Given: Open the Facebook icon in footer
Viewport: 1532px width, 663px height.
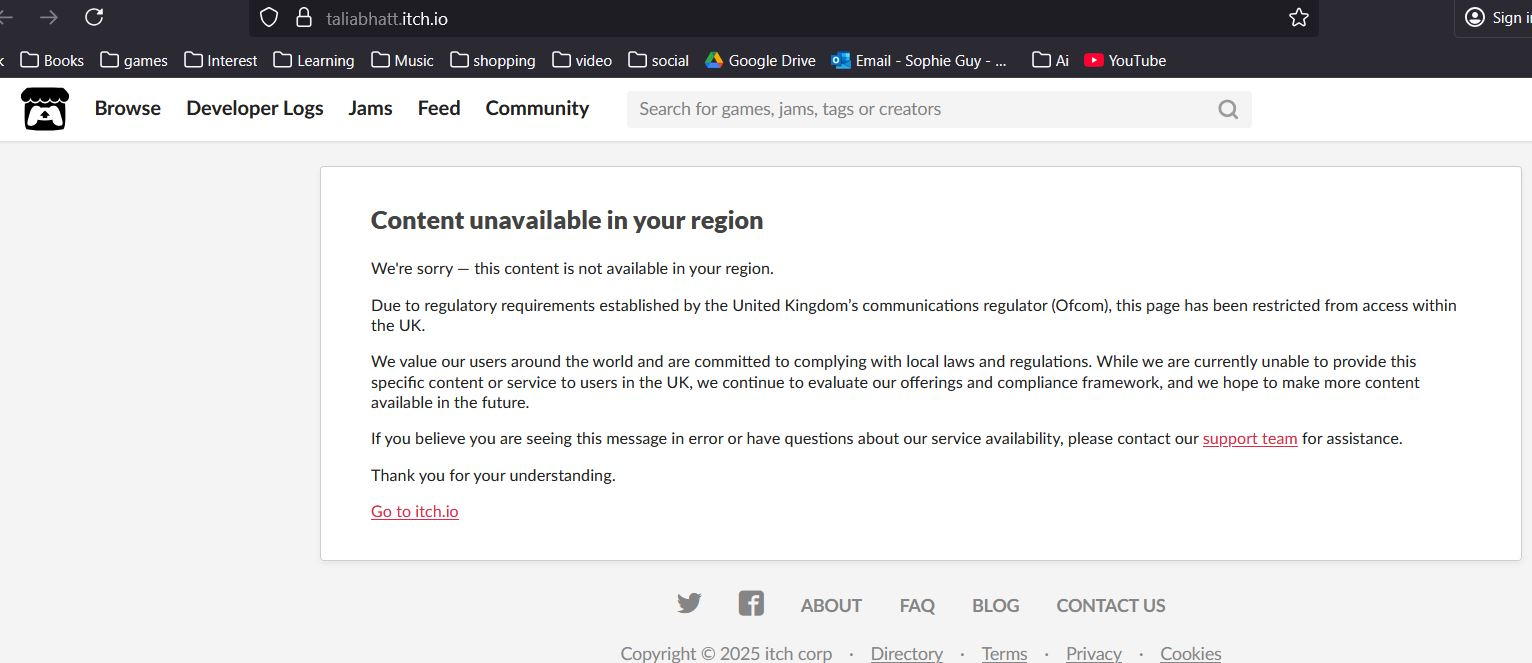Looking at the screenshot, I should [x=751, y=604].
